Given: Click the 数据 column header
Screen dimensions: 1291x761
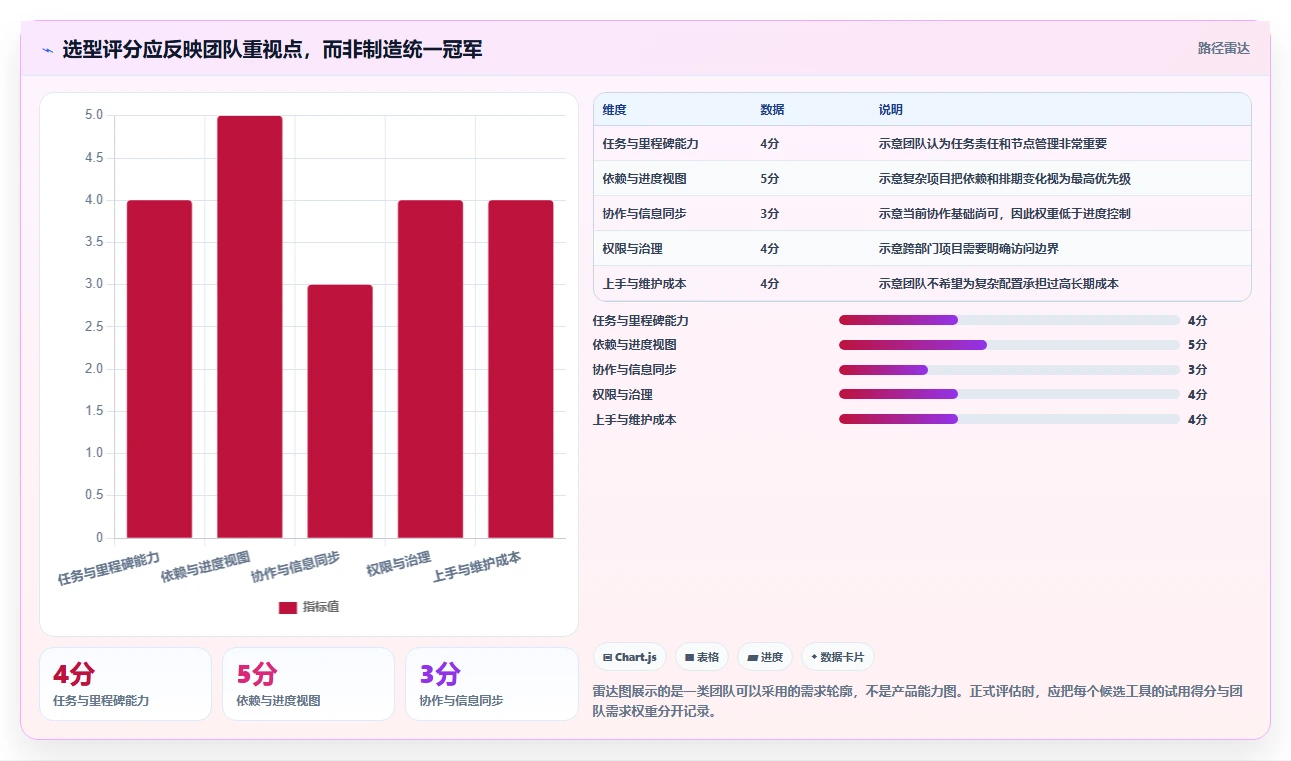Looking at the screenshot, I should [772, 110].
